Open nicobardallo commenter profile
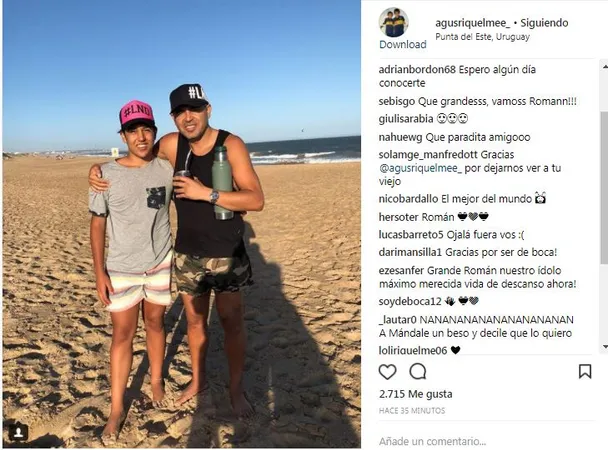The image size is (608, 450). [408, 199]
